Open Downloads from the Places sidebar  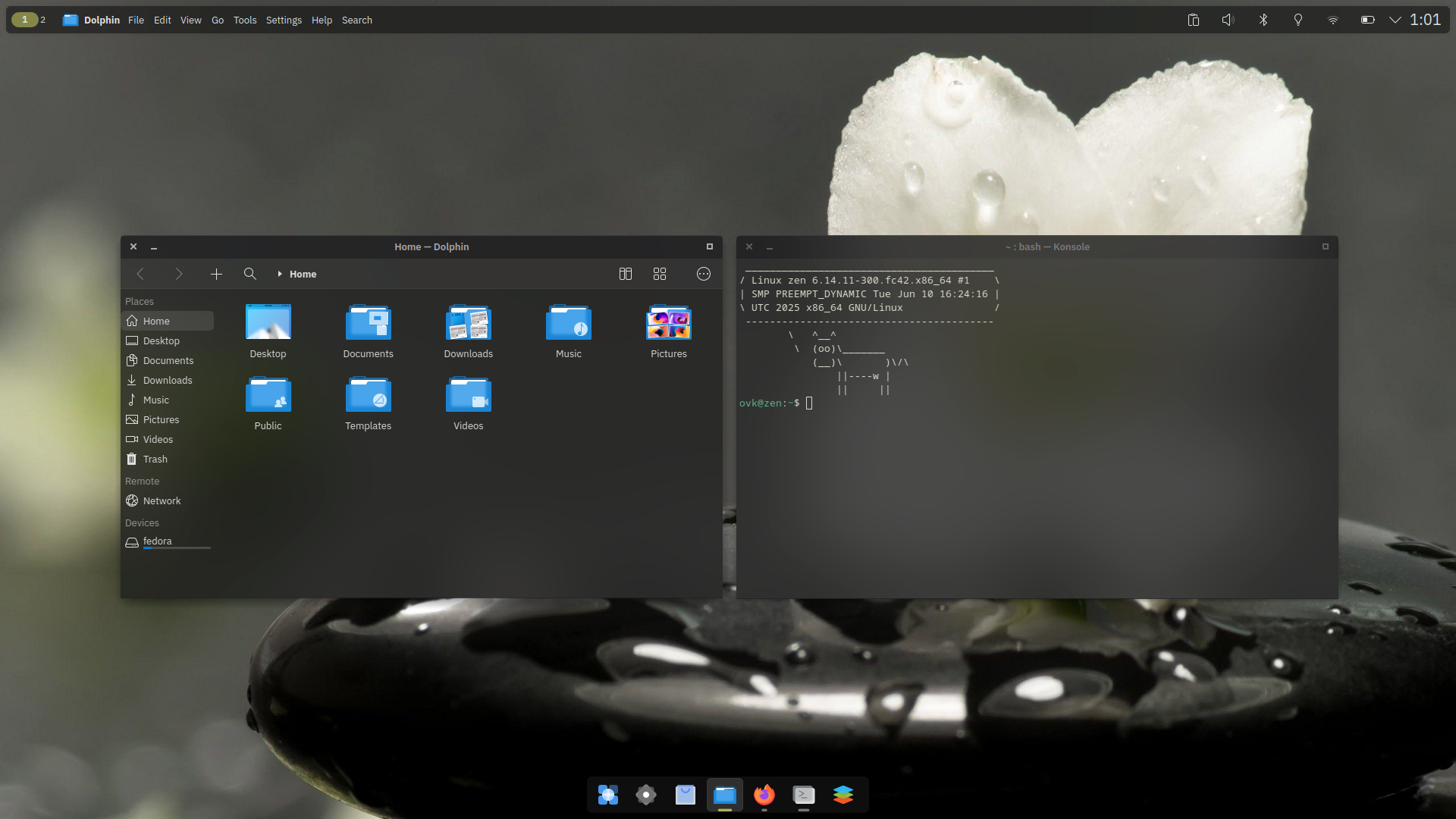pos(168,380)
